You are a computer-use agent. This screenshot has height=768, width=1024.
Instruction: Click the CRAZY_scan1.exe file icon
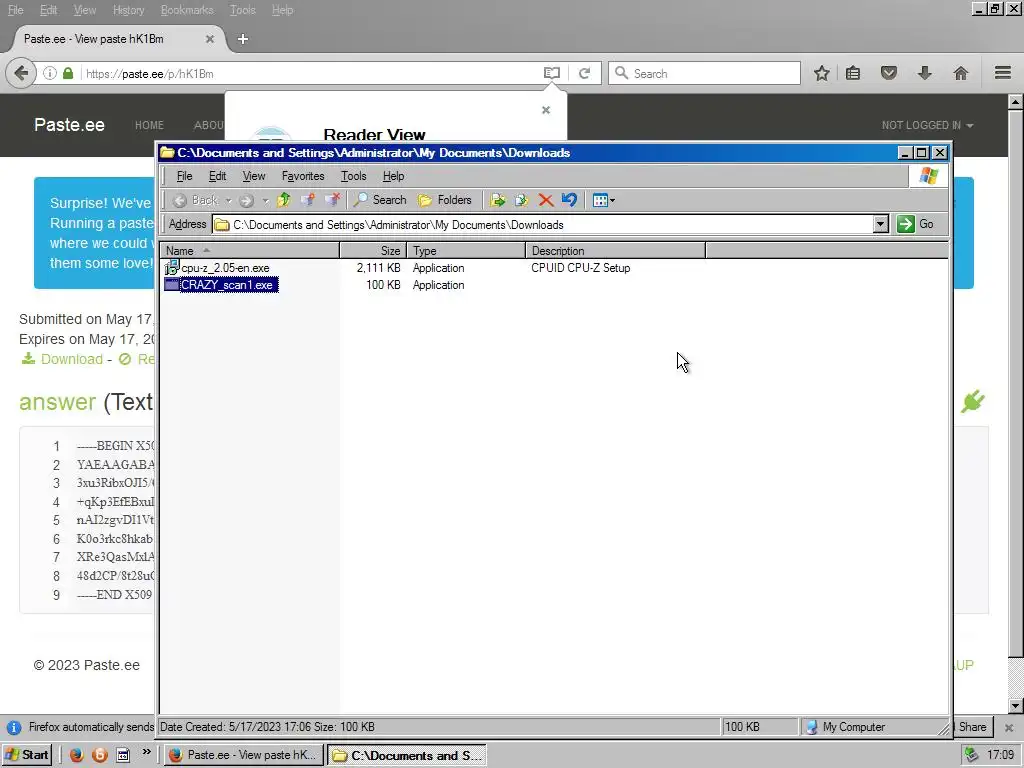pyautogui.click(x=171, y=285)
